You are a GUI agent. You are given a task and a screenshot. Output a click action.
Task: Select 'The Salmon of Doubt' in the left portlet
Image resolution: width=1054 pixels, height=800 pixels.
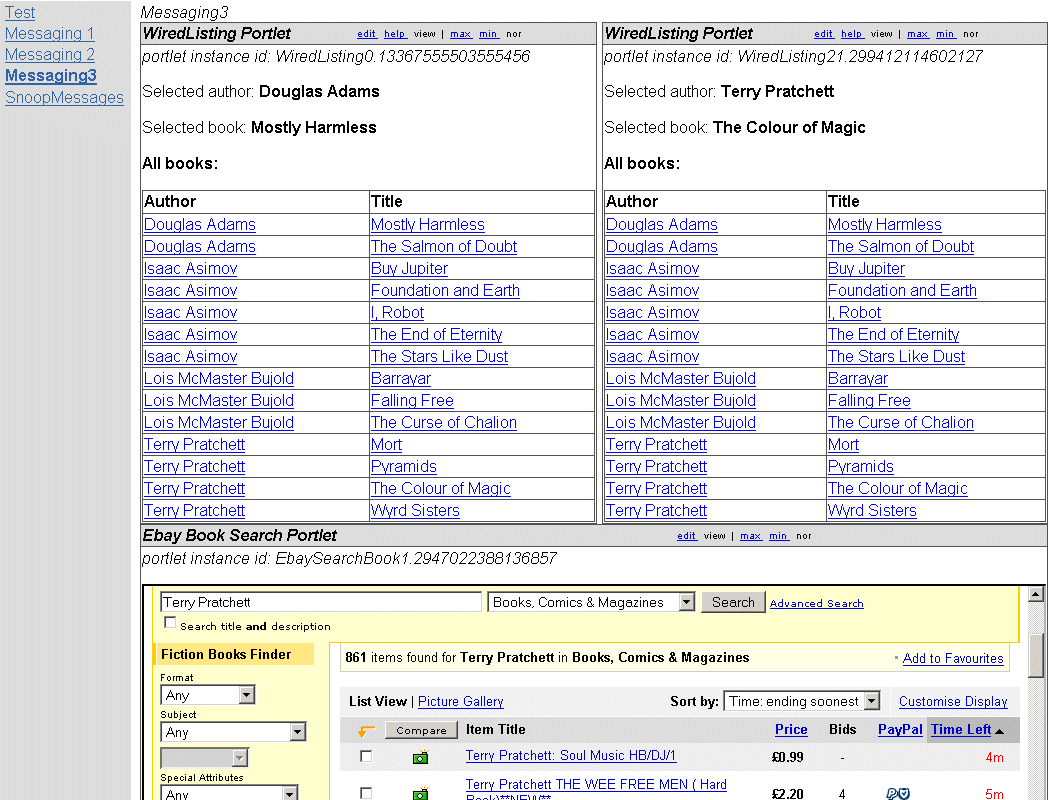point(444,247)
